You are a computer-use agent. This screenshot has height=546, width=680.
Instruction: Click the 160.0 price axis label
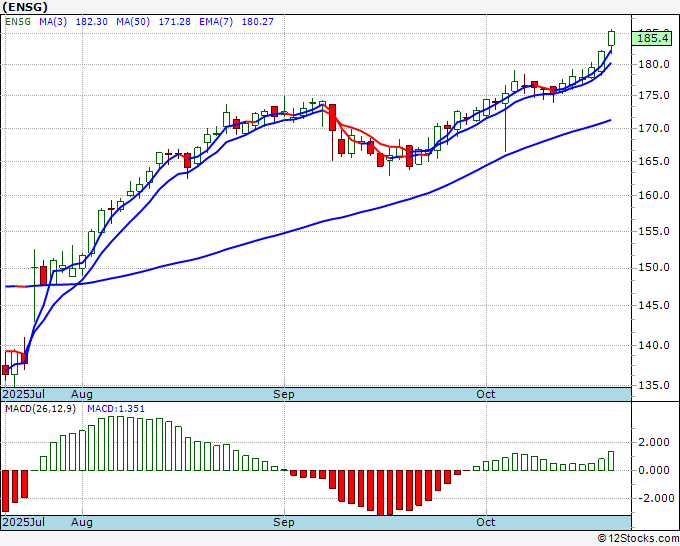(654, 195)
